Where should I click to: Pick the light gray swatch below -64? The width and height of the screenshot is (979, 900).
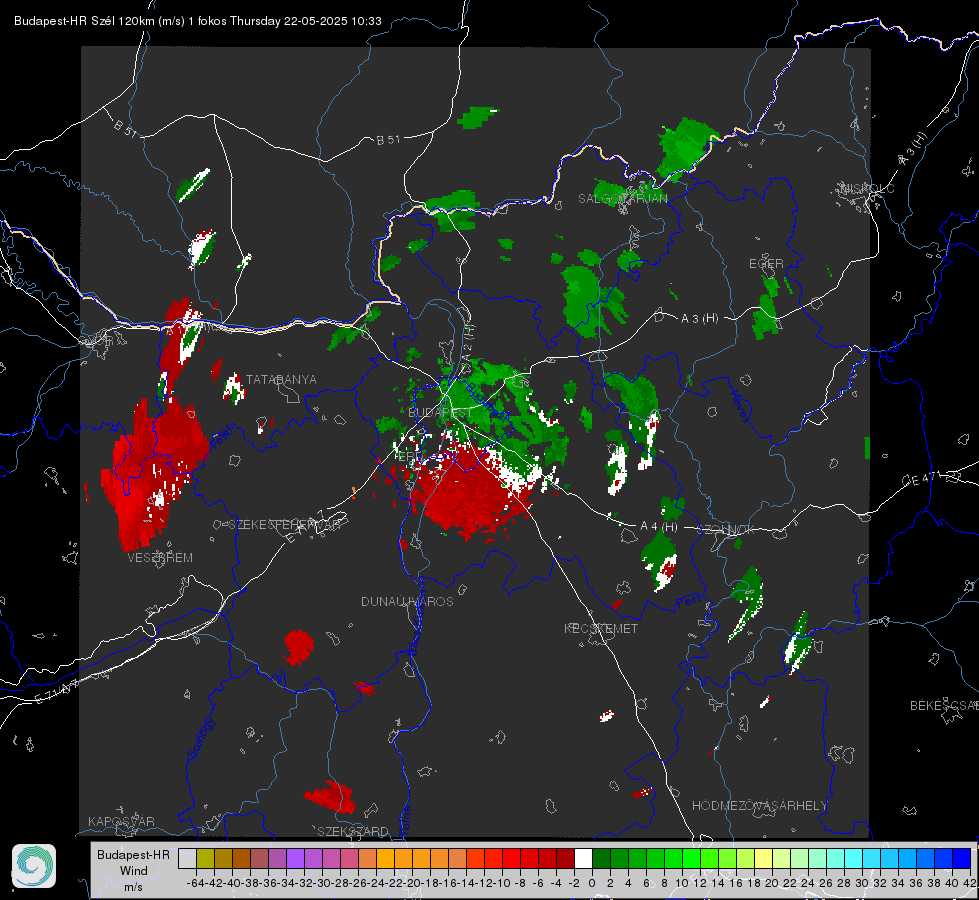pyautogui.click(x=187, y=858)
